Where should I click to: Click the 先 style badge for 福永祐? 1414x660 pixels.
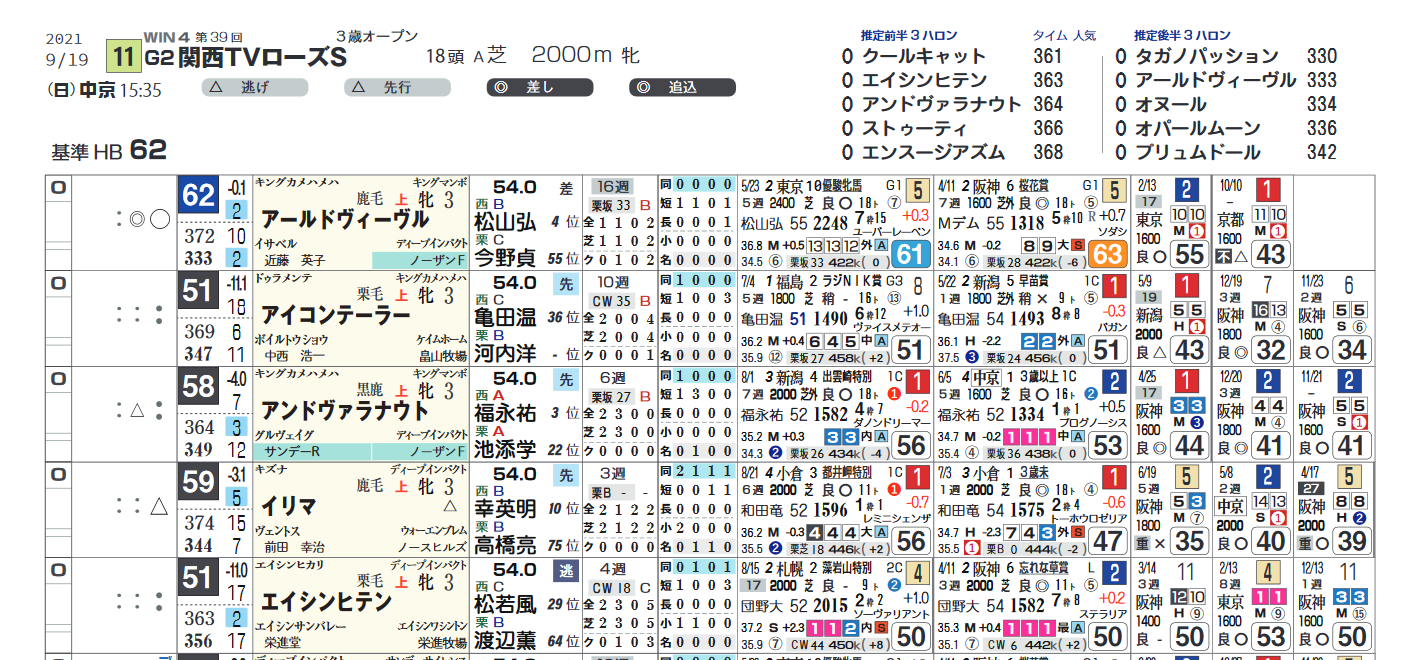[565, 380]
